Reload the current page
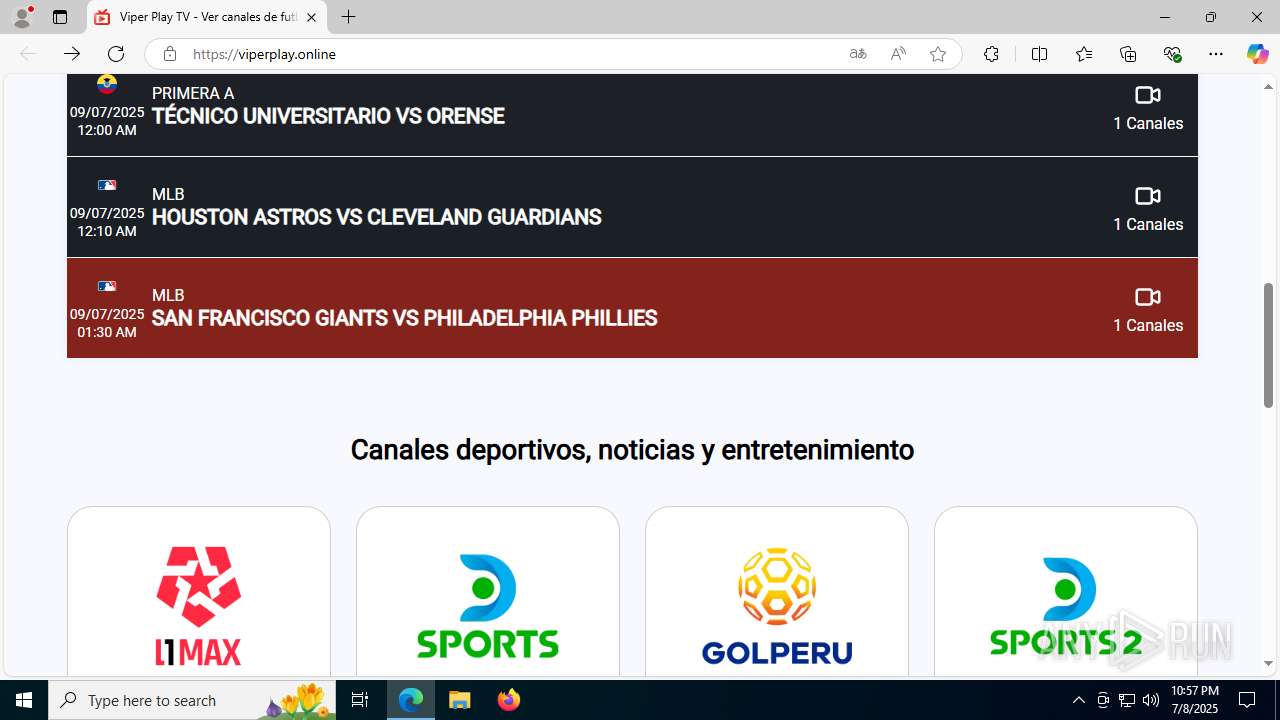The height and width of the screenshot is (720, 1280). [116, 54]
